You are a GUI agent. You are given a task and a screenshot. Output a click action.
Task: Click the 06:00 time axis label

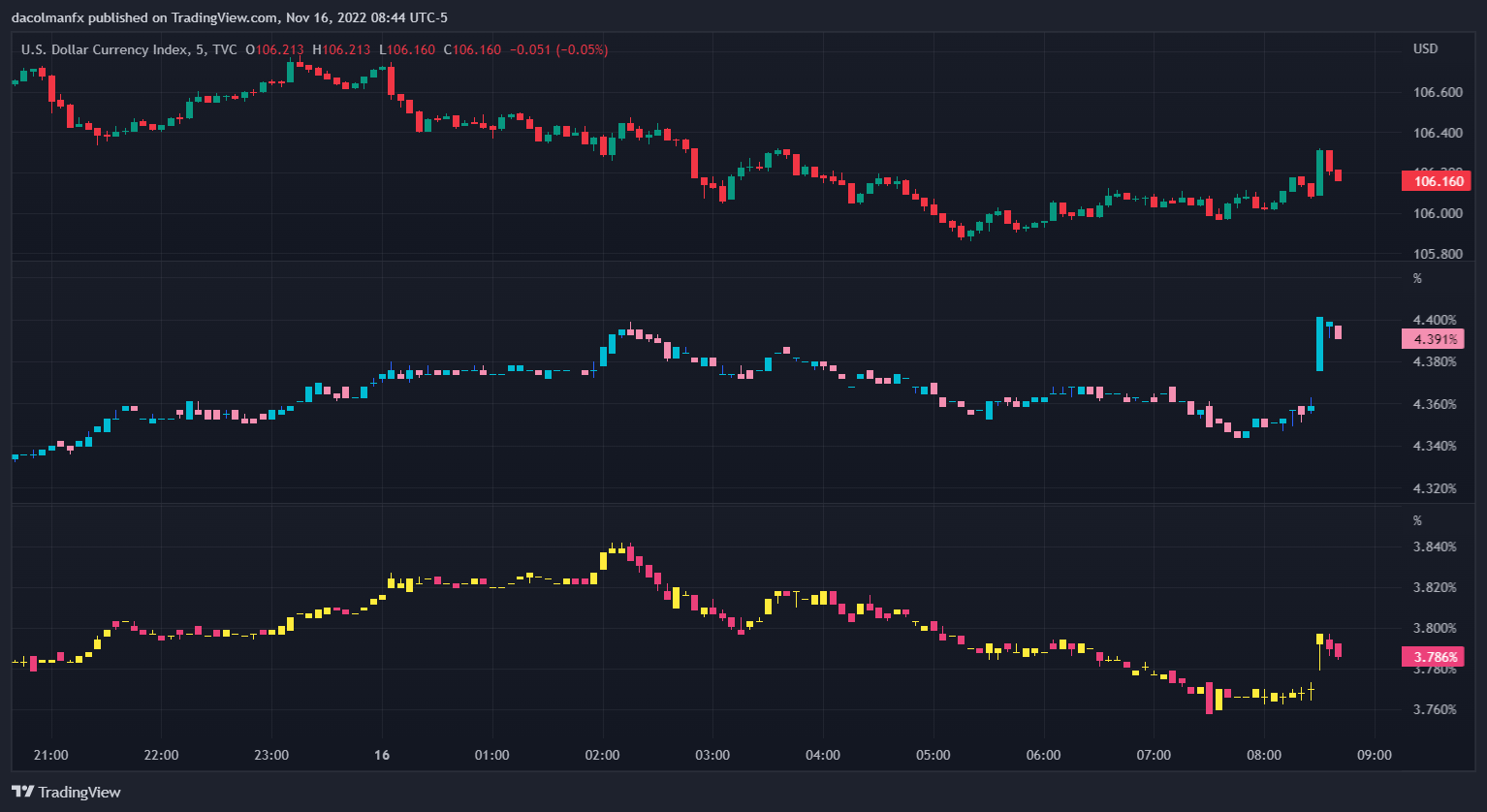click(1043, 755)
